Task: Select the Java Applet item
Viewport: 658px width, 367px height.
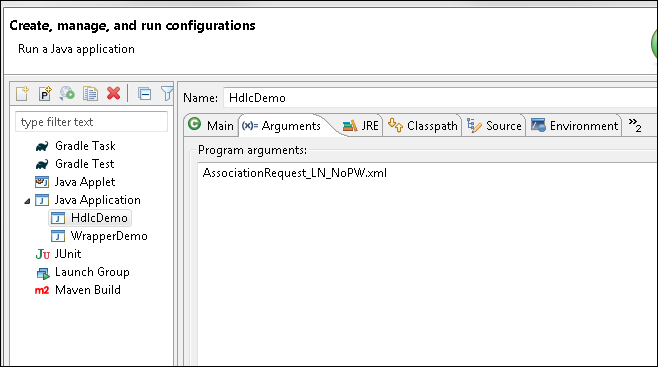Action: coord(85,182)
